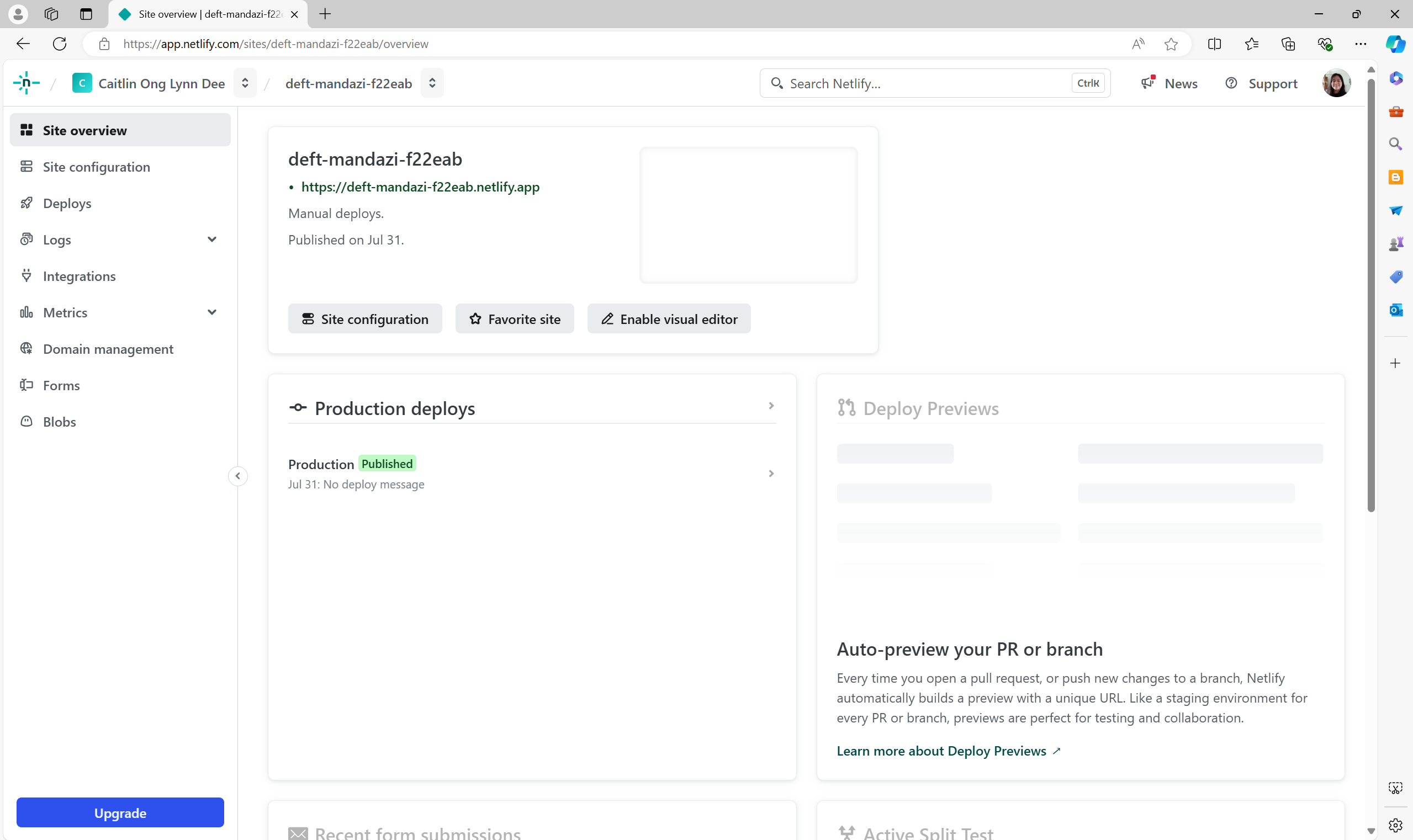This screenshot has width=1413, height=840.
Task: Open the deft-mandazi-f22eab site switcher
Action: [432, 83]
